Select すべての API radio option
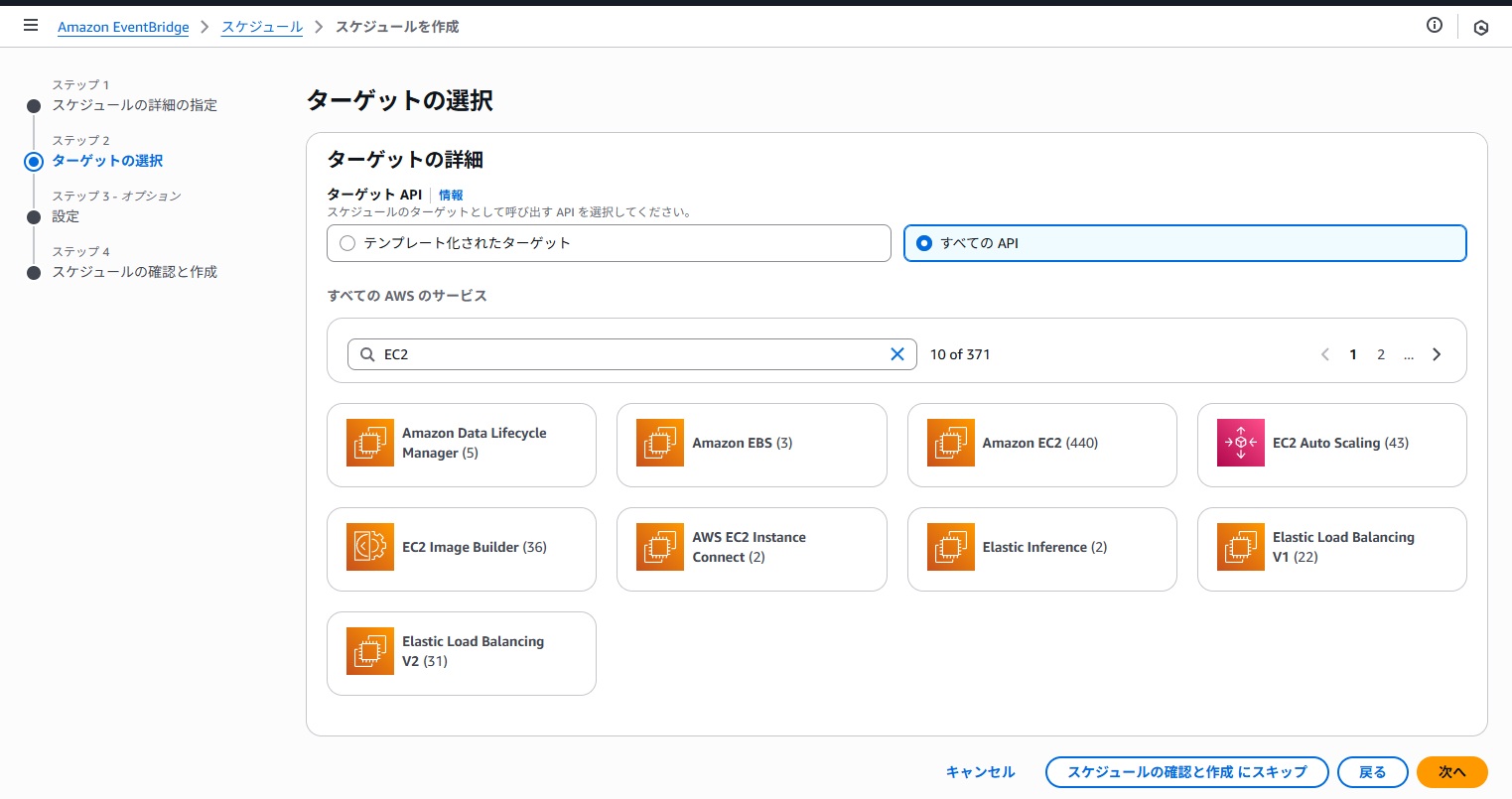The width and height of the screenshot is (1512, 799). tap(924, 243)
